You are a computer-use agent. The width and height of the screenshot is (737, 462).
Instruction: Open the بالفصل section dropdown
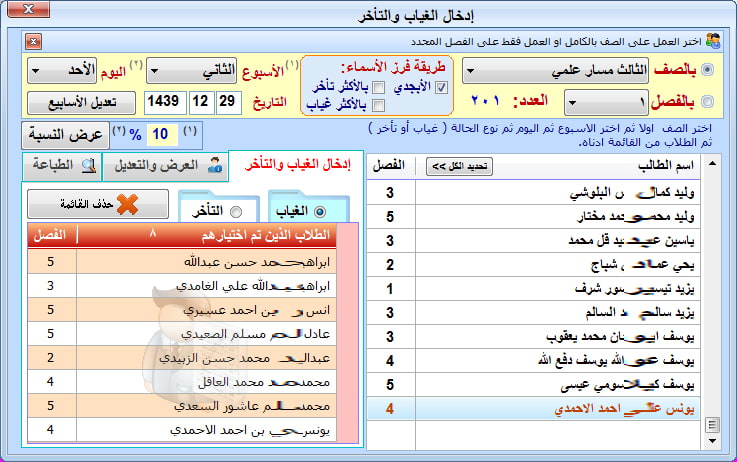tap(606, 102)
